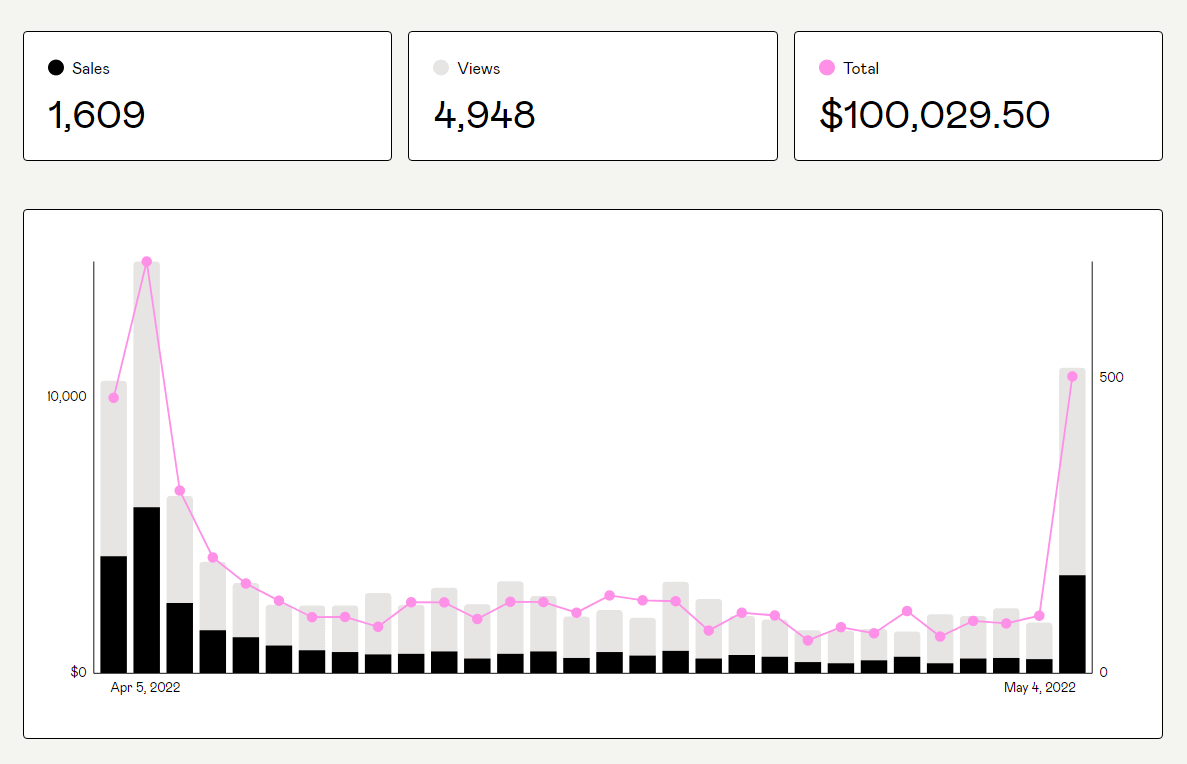Screen dimensions: 1187x764
Task: Click the last grey Views bar
Action: click(x=1072, y=470)
